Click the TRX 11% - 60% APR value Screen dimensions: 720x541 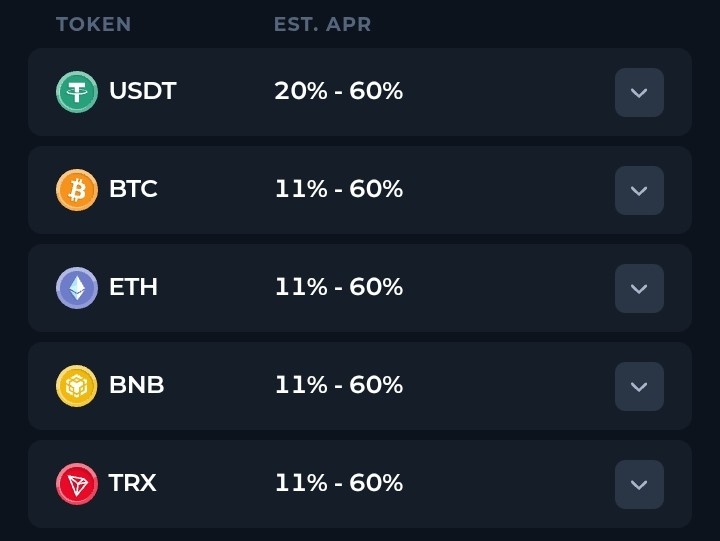pos(338,484)
